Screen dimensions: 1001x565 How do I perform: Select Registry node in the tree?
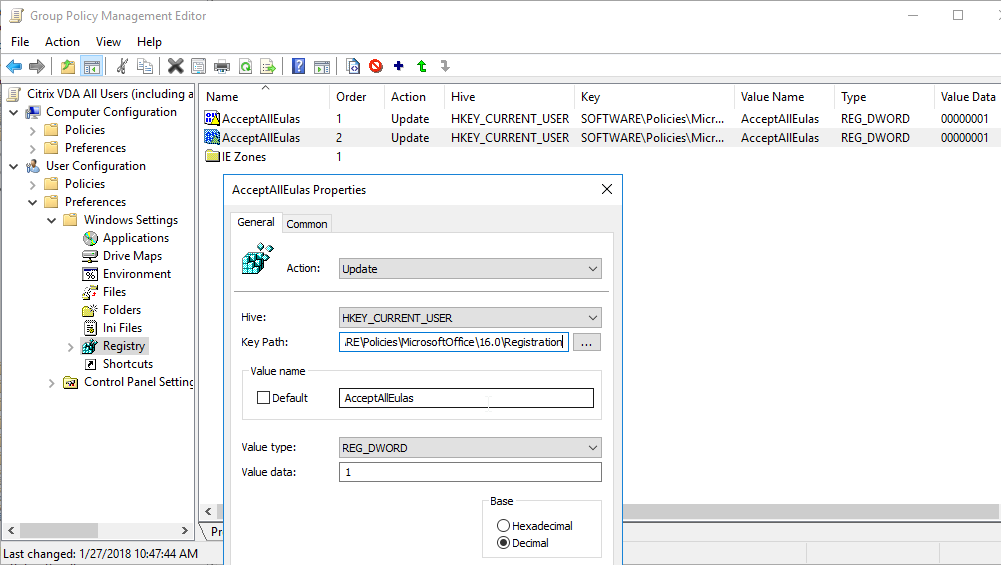tap(124, 345)
